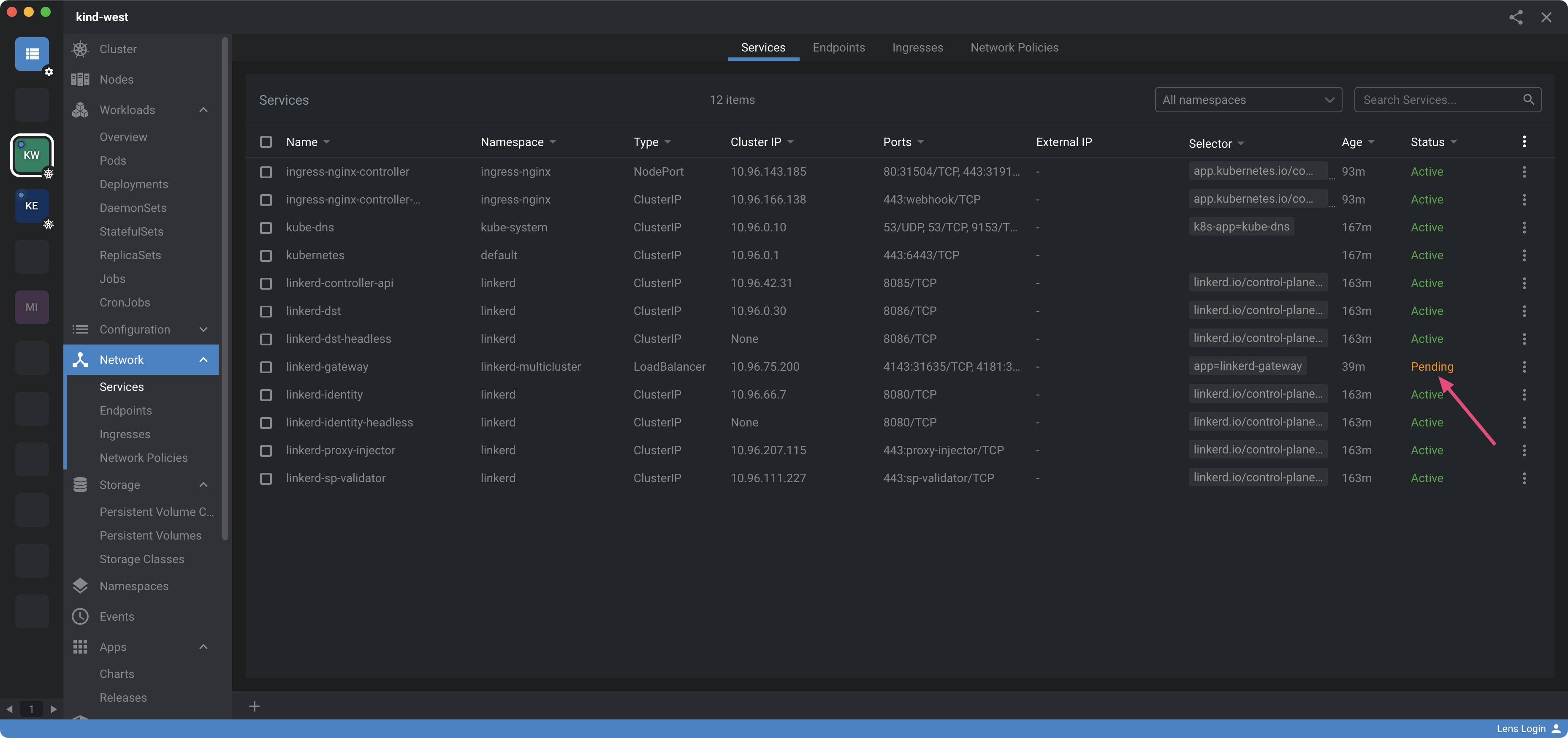The image size is (1568, 738).
Task: Click the Cluster helm wheel icon
Action: (x=80, y=49)
